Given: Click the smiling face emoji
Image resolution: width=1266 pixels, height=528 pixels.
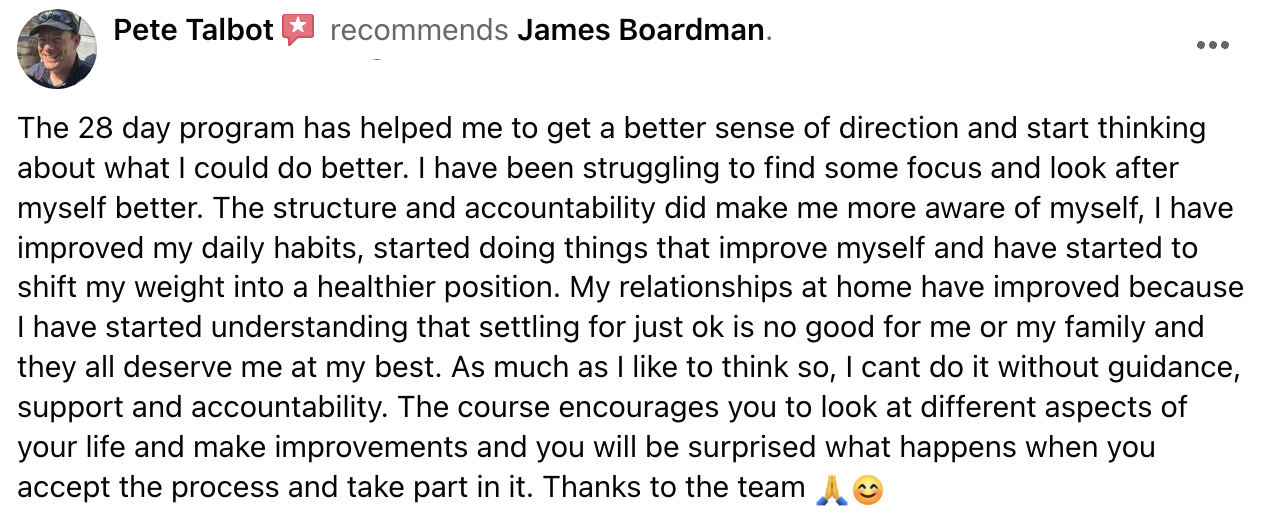Looking at the screenshot, I should click(868, 489).
